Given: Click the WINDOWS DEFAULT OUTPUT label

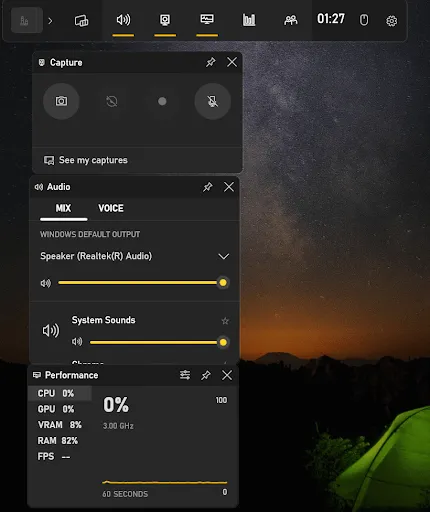Looking at the screenshot, I should click(x=90, y=234).
